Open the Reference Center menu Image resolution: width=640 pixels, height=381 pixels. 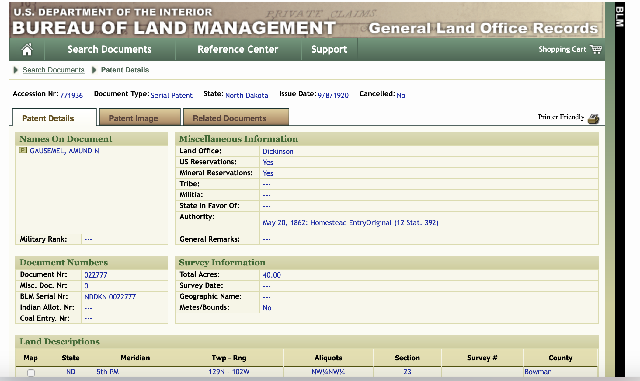point(238,49)
